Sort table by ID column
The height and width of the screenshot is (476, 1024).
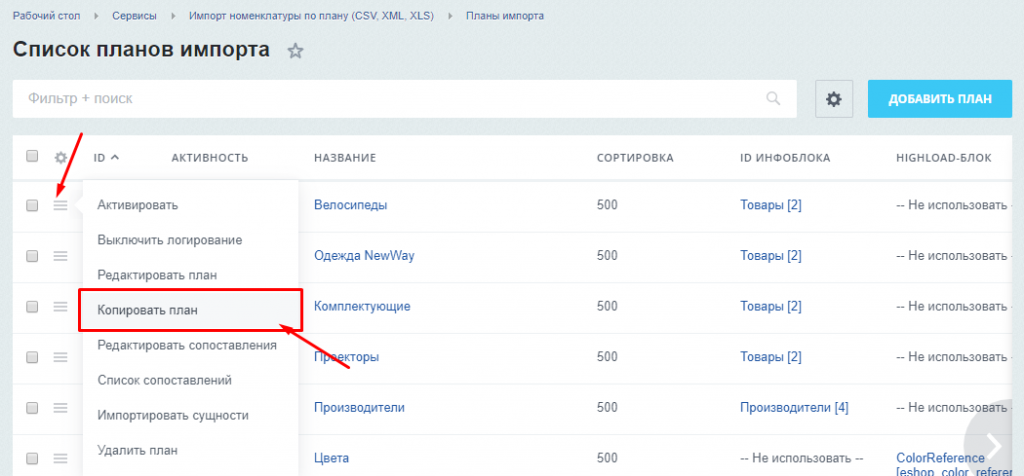(106, 157)
